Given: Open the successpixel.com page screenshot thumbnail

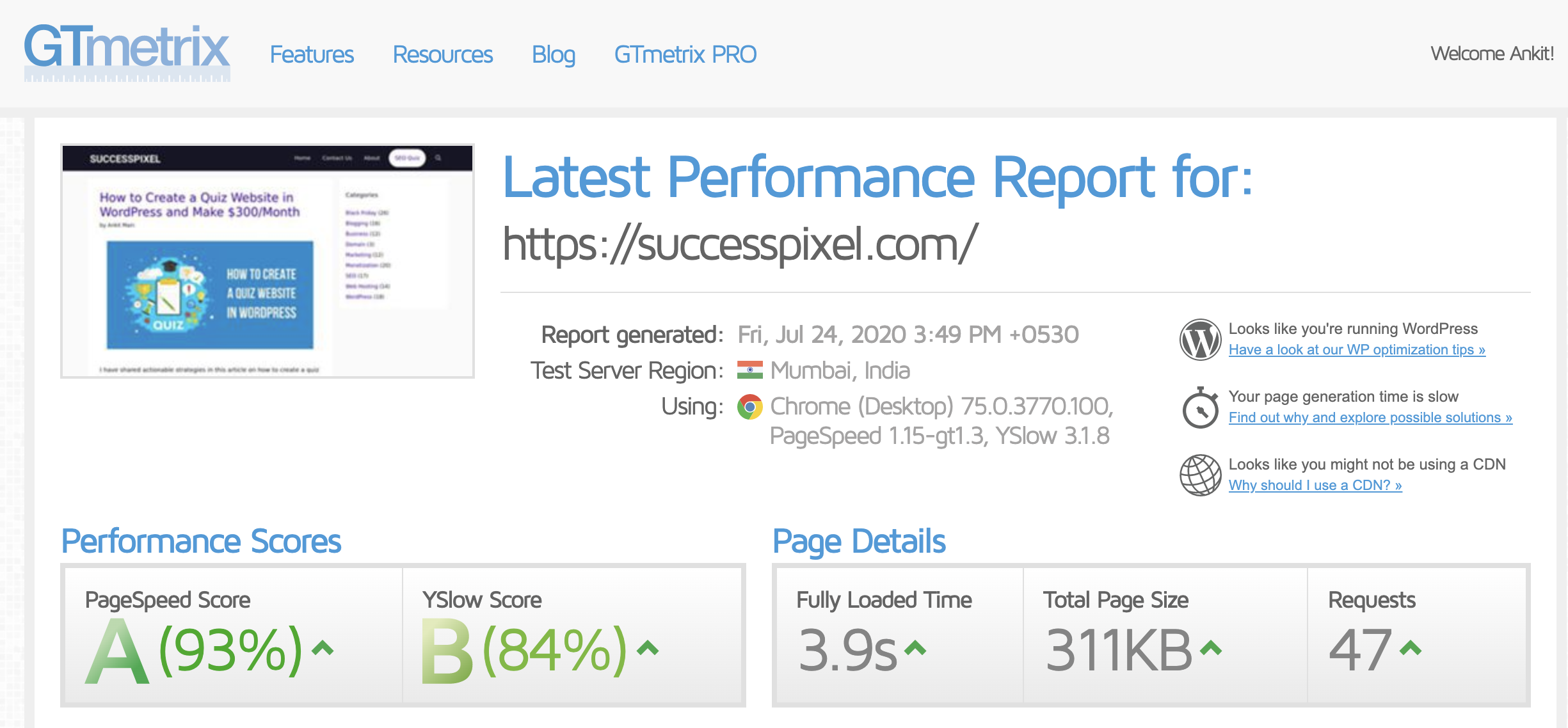Looking at the screenshot, I should [x=268, y=261].
